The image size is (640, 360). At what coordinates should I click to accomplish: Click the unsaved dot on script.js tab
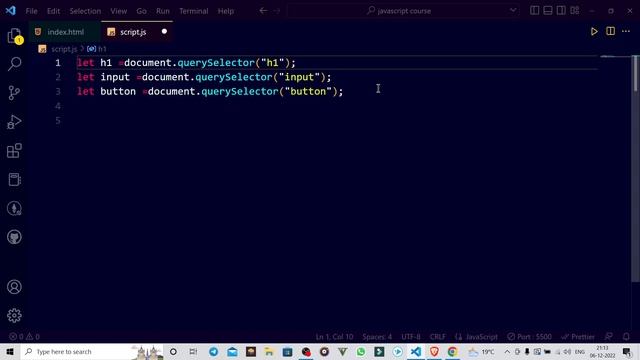click(164, 31)
